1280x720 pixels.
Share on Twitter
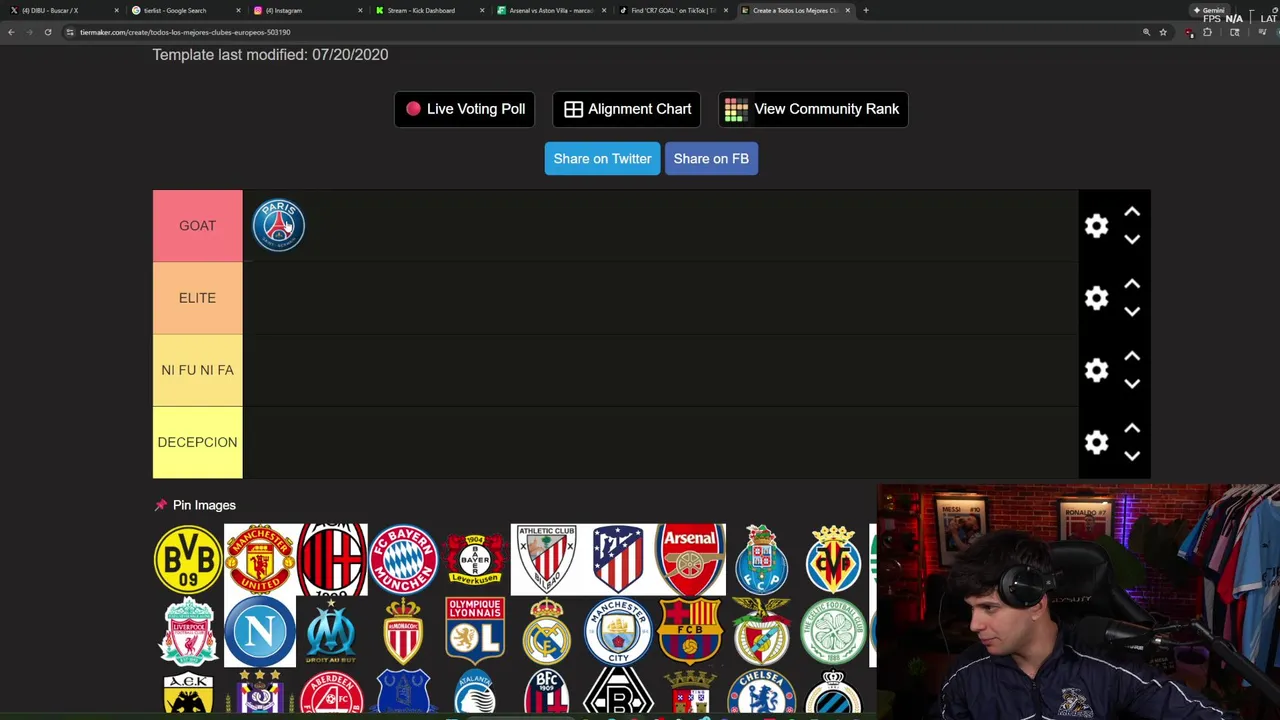pyautogui.click(x=602, y=158)
